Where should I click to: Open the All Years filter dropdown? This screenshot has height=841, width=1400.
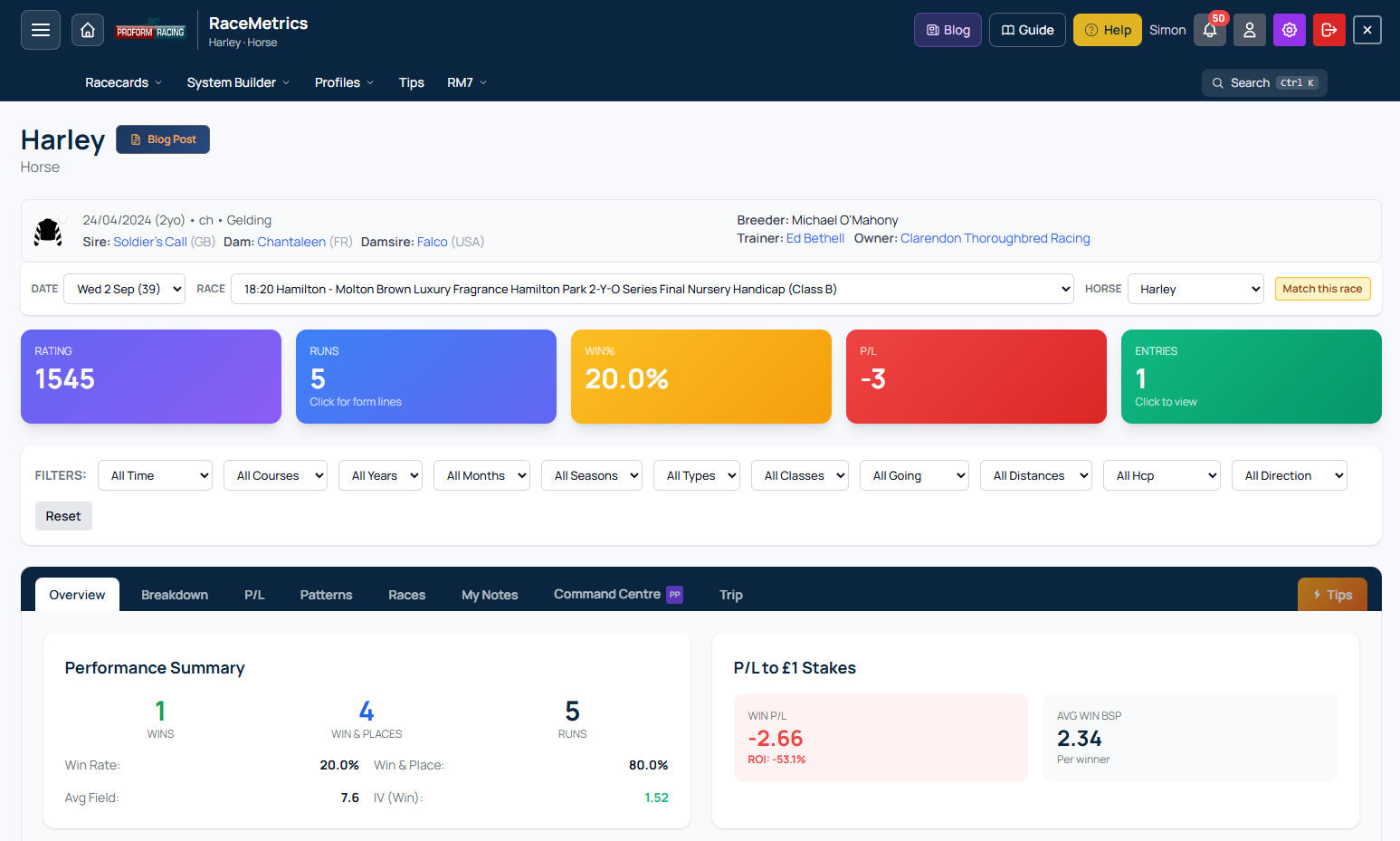pyautogui.click(x=380, y=475)
